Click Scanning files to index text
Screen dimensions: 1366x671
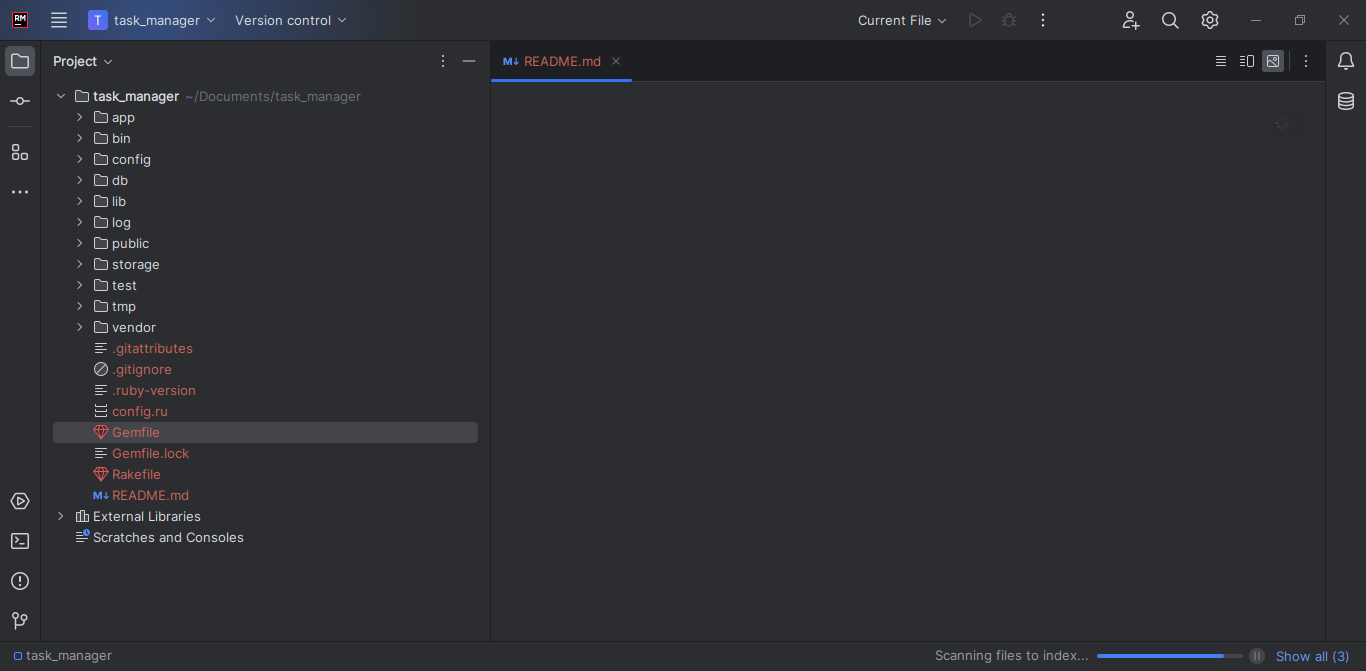(1011, 656)
